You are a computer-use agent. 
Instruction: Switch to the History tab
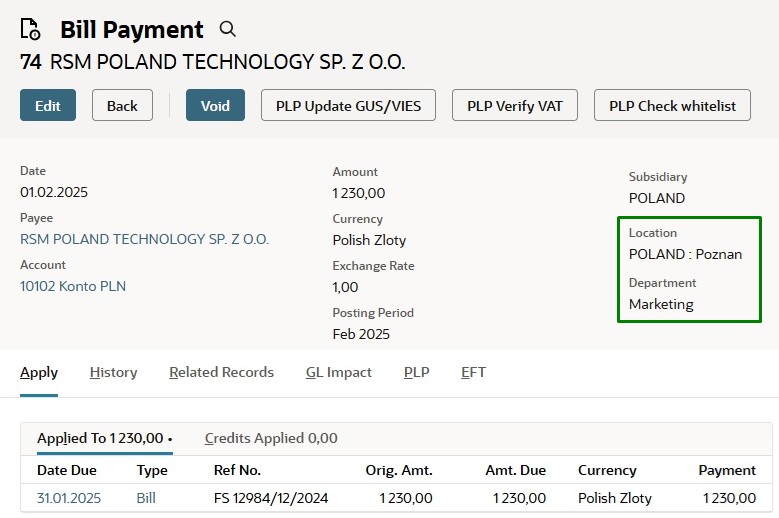[x=113, y=372]
